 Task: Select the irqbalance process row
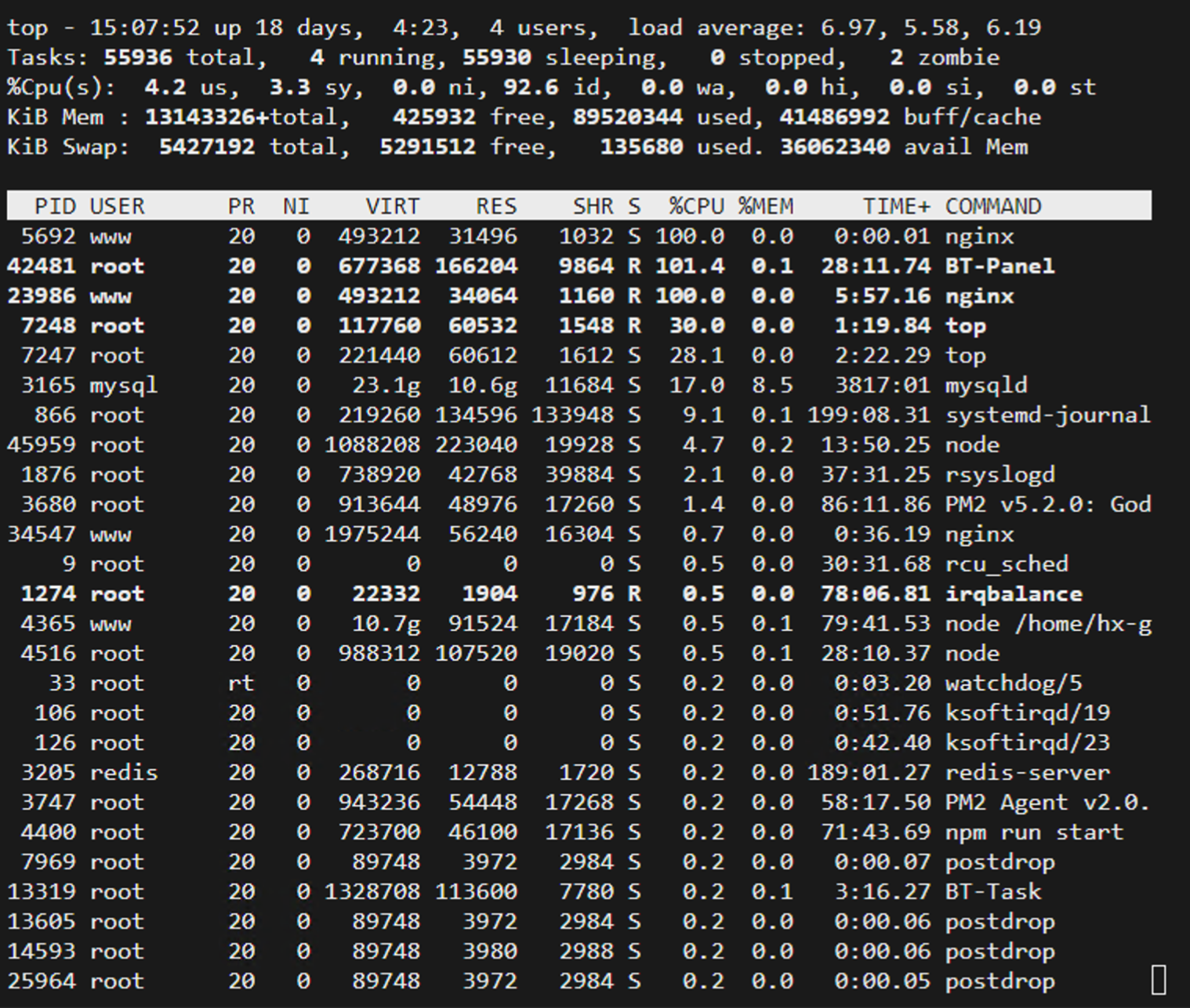(549, 593)
